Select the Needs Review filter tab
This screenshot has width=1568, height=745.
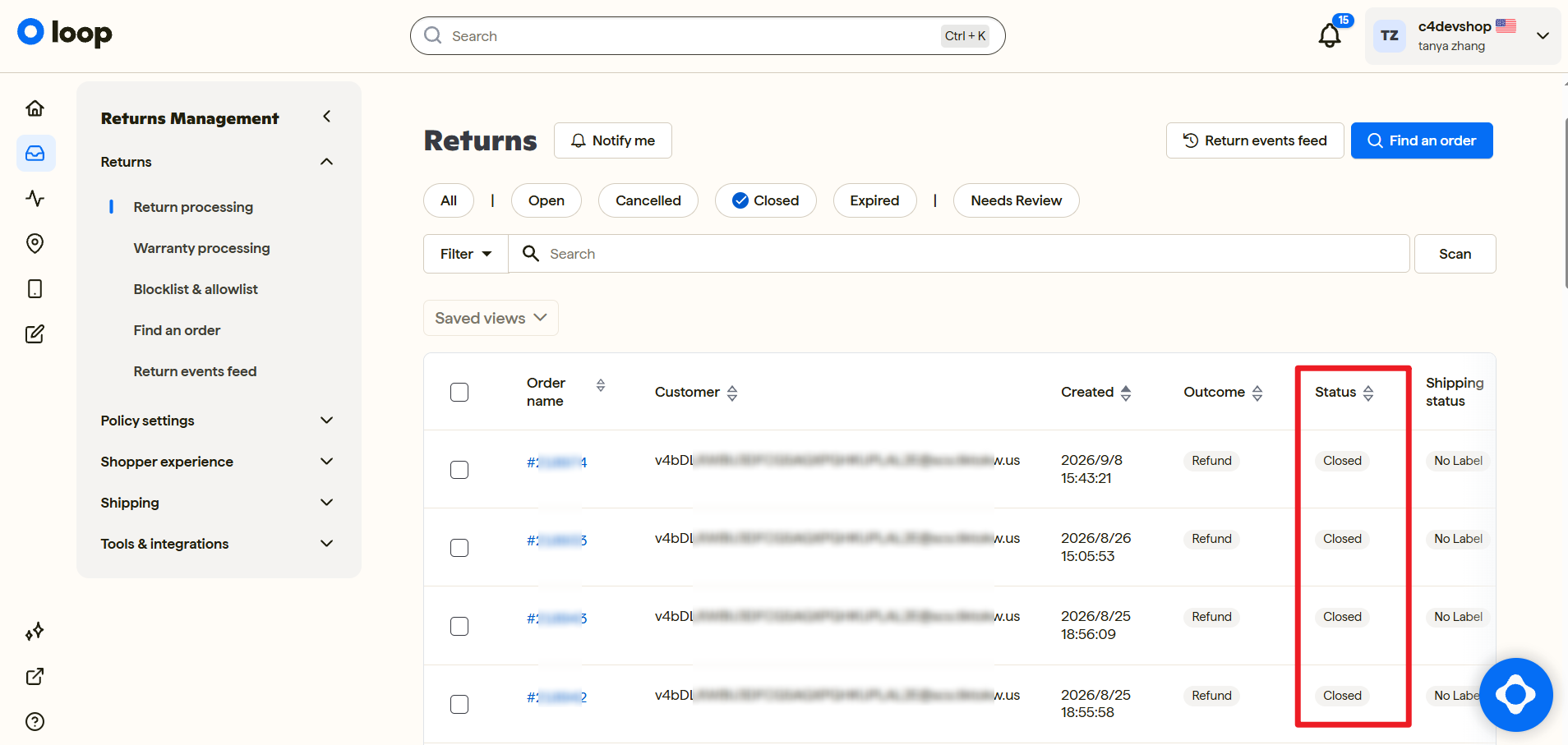(x=1017, y=200)
